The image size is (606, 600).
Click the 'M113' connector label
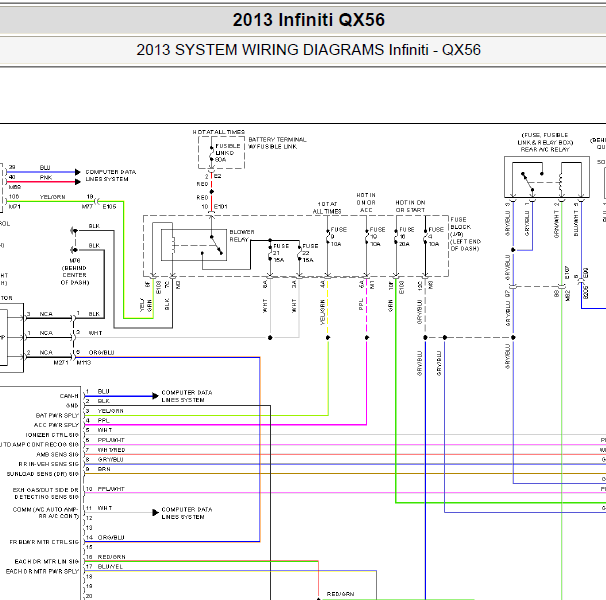(x=83, y=363)
